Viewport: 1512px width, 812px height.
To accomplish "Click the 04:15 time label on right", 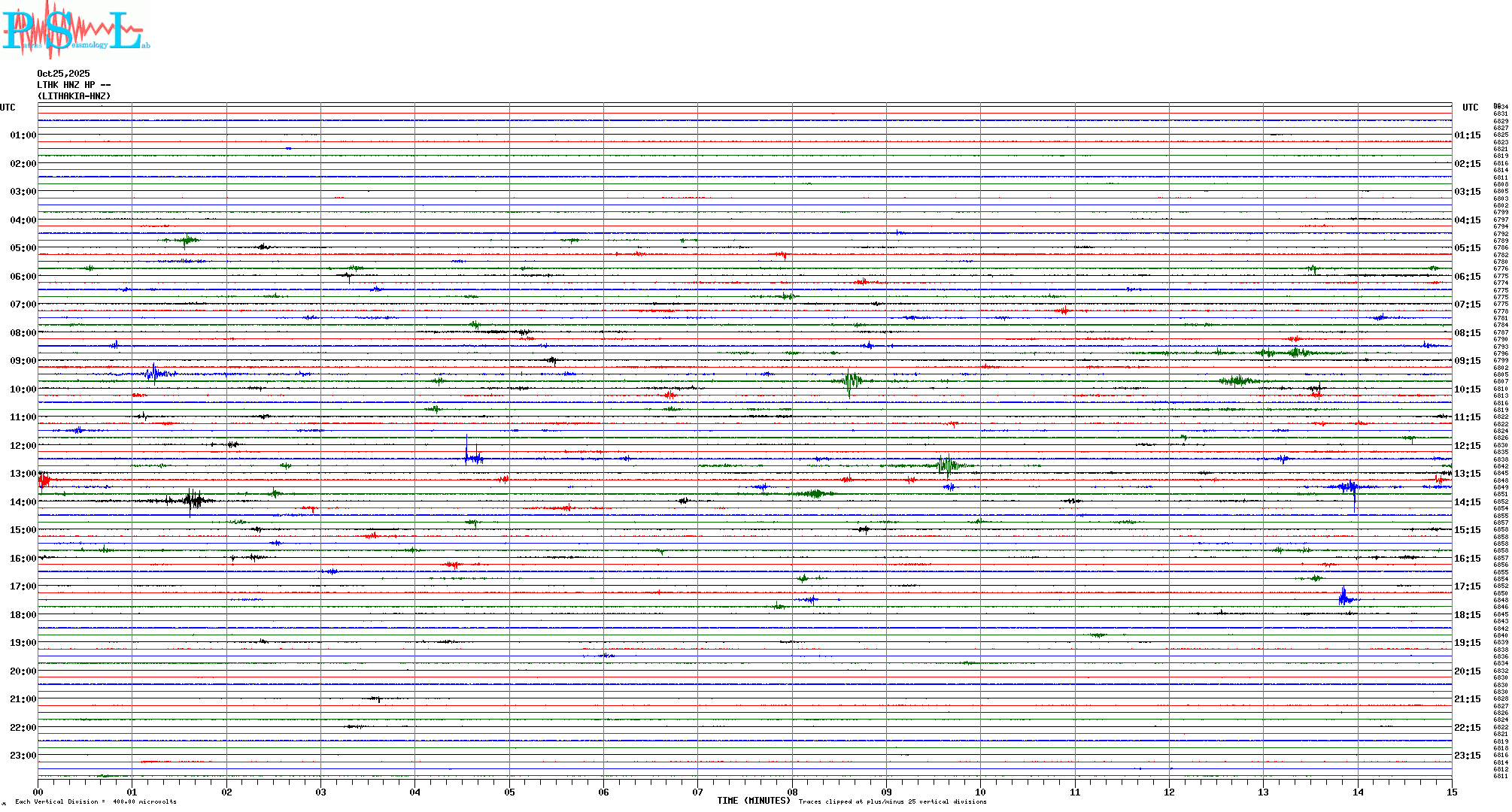I will (x=1467, y=220).
